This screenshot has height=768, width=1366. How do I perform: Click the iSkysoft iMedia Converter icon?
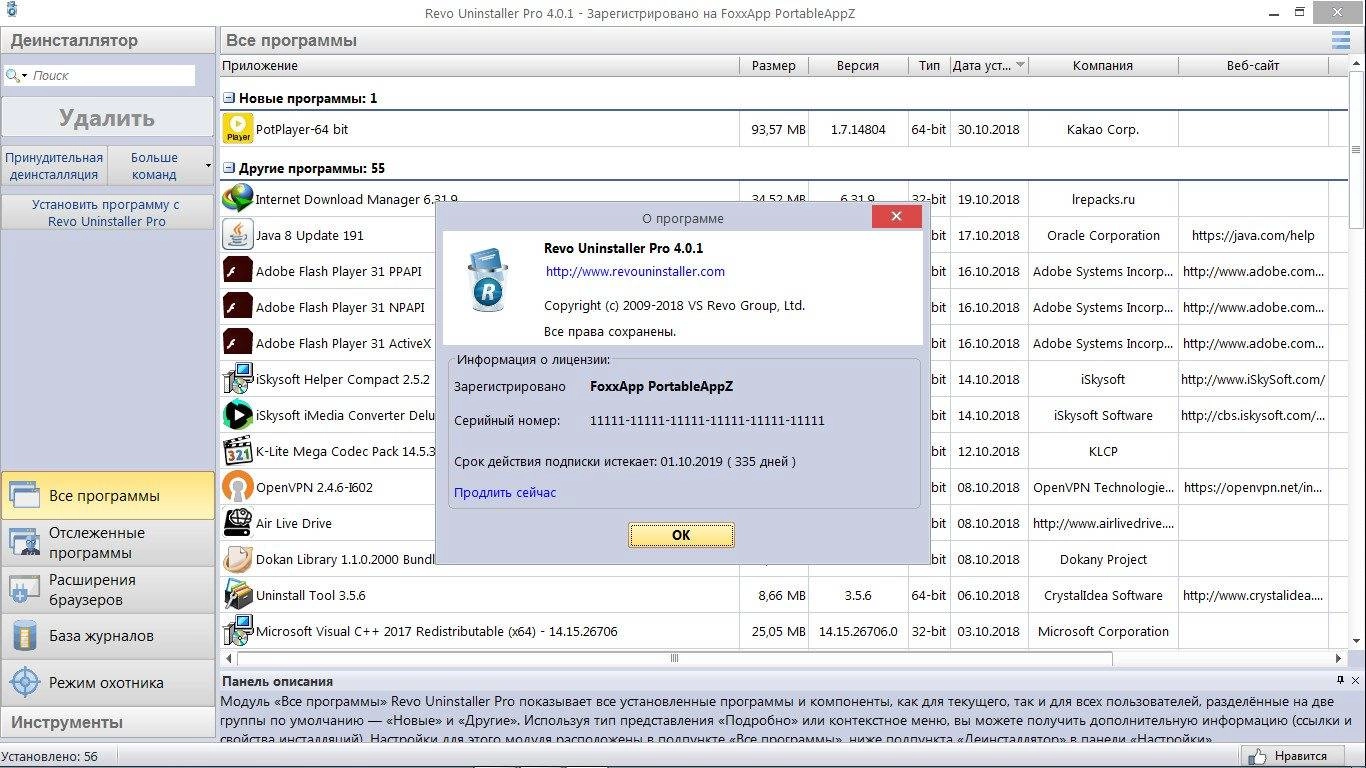coord(238,415)
